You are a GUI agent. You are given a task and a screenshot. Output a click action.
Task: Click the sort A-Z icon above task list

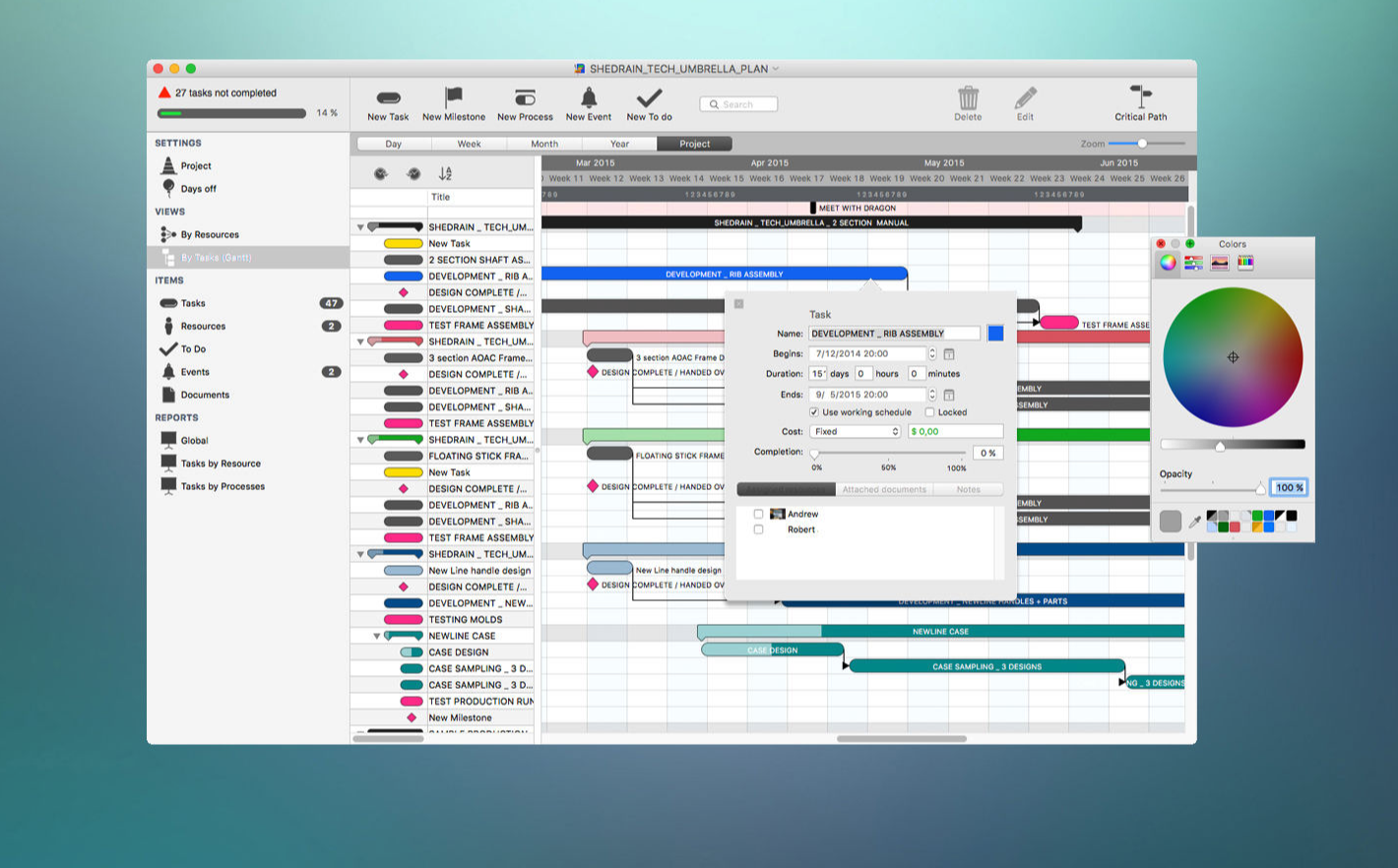coord(445,173)
